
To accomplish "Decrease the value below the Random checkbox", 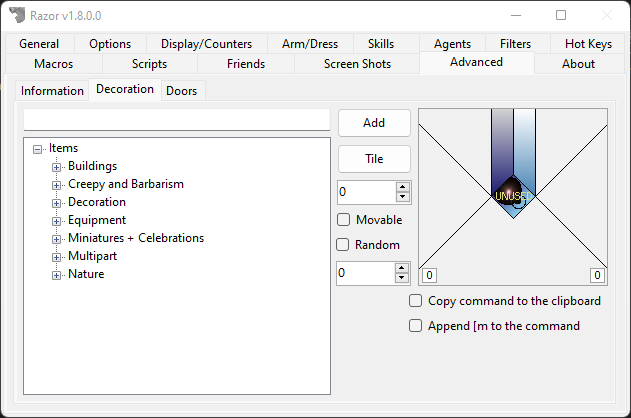I will tap(402, 278).
